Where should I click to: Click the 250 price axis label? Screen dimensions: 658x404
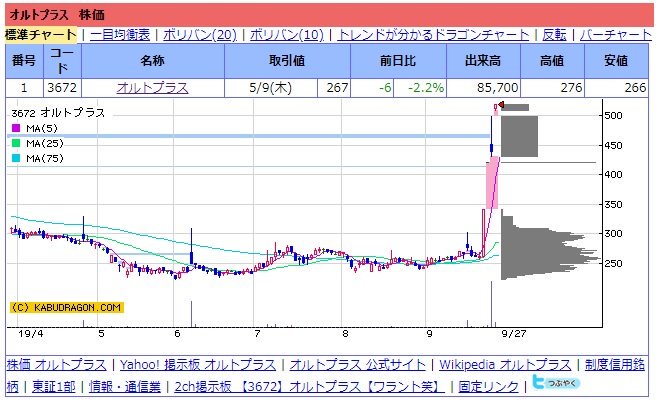[613, 263]
